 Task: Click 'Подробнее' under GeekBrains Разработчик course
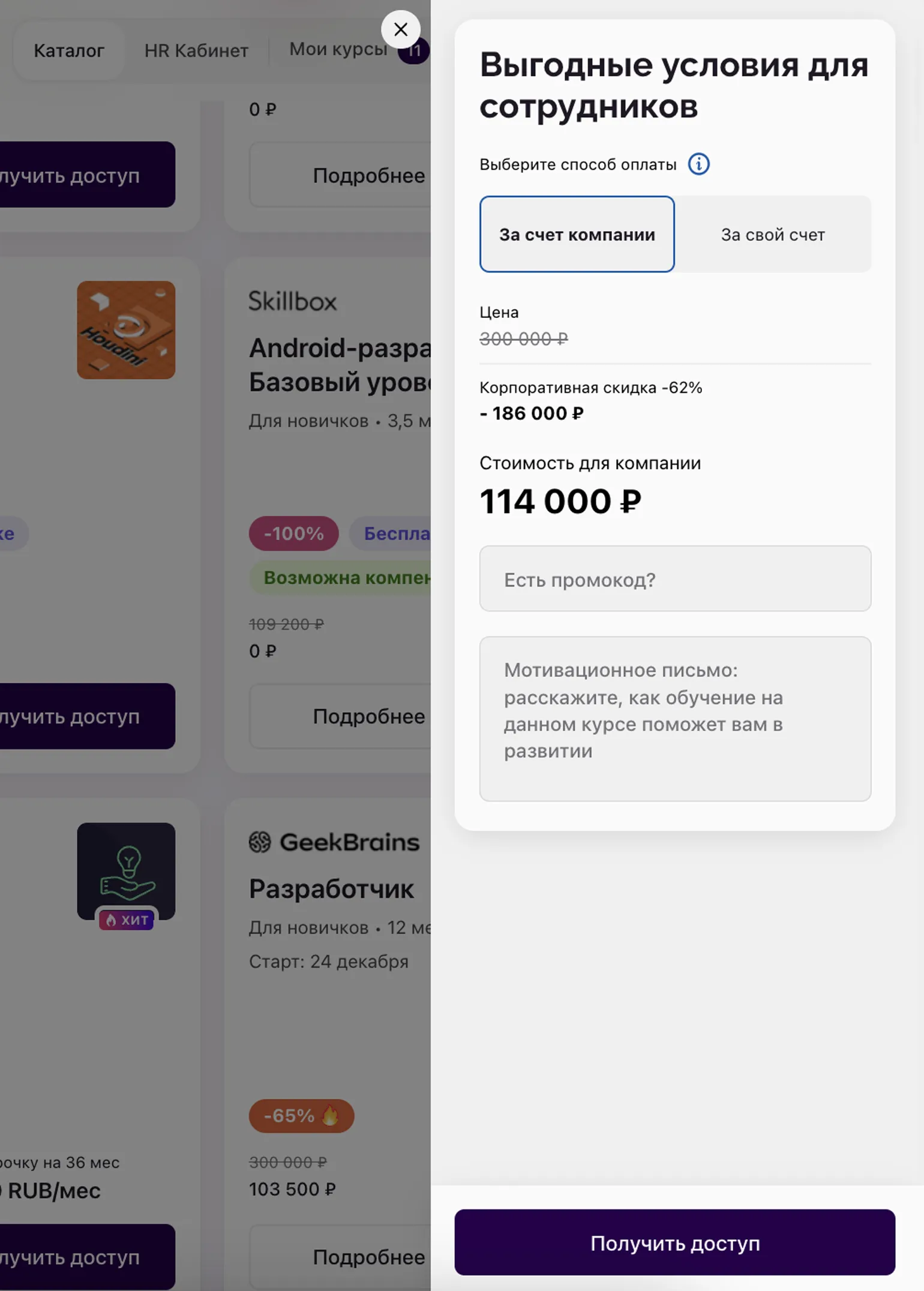tap(368, 1257)
